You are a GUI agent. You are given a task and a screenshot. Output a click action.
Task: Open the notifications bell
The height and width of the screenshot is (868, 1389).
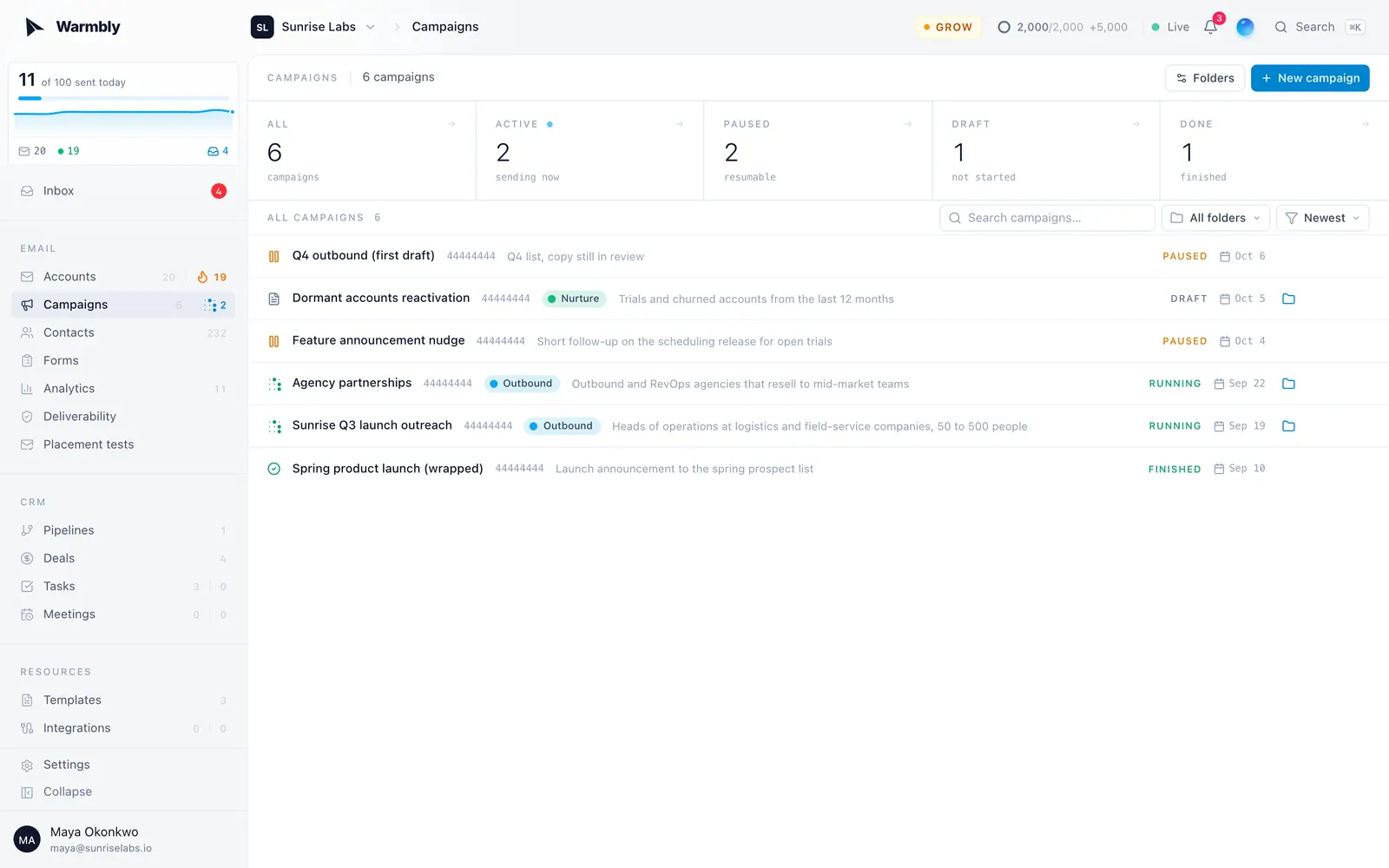coord(1210,27)
